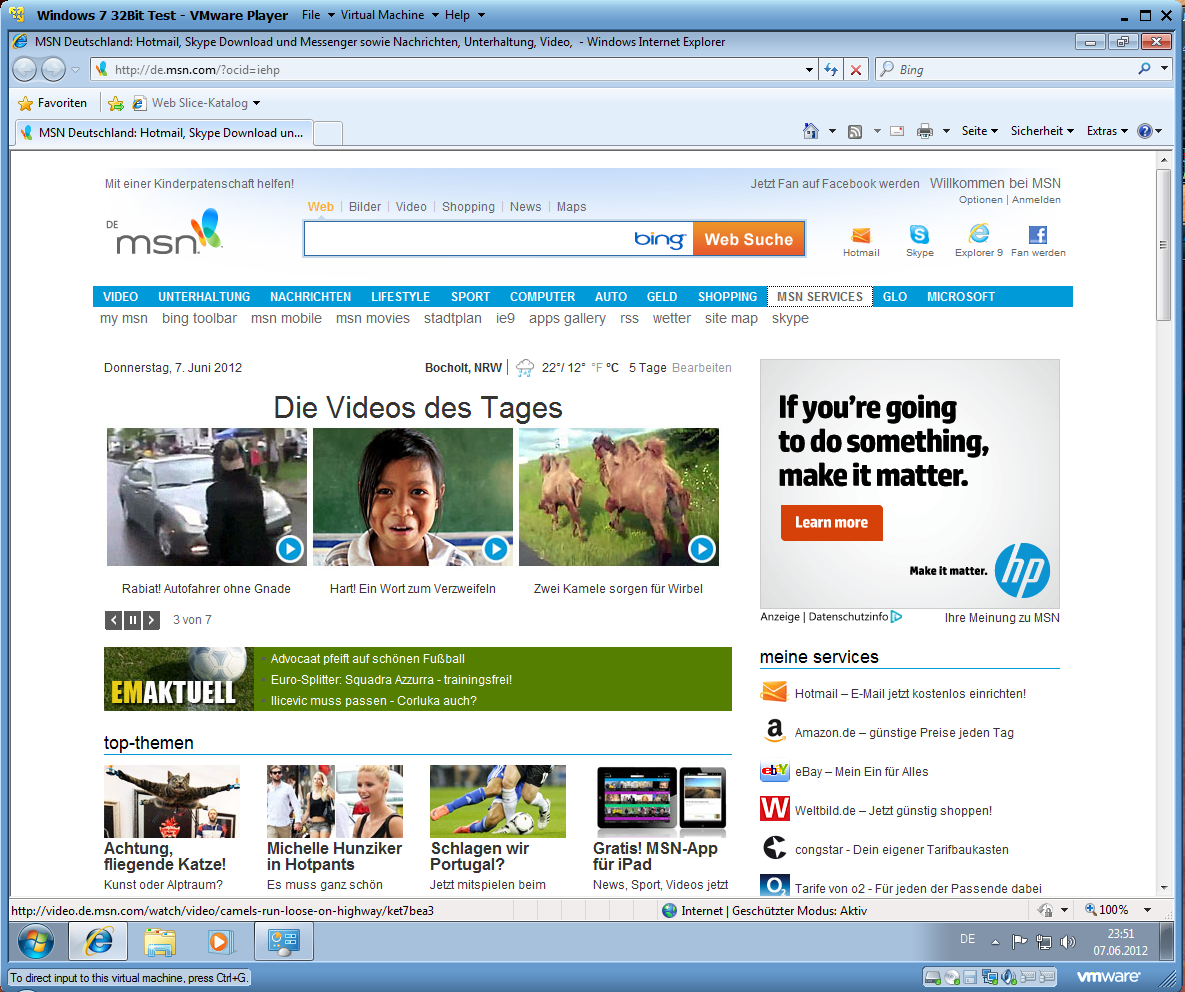Select the MSN SERVICES navigation tab
This screenshot has height=992, width=1185.
pos(820,297)
